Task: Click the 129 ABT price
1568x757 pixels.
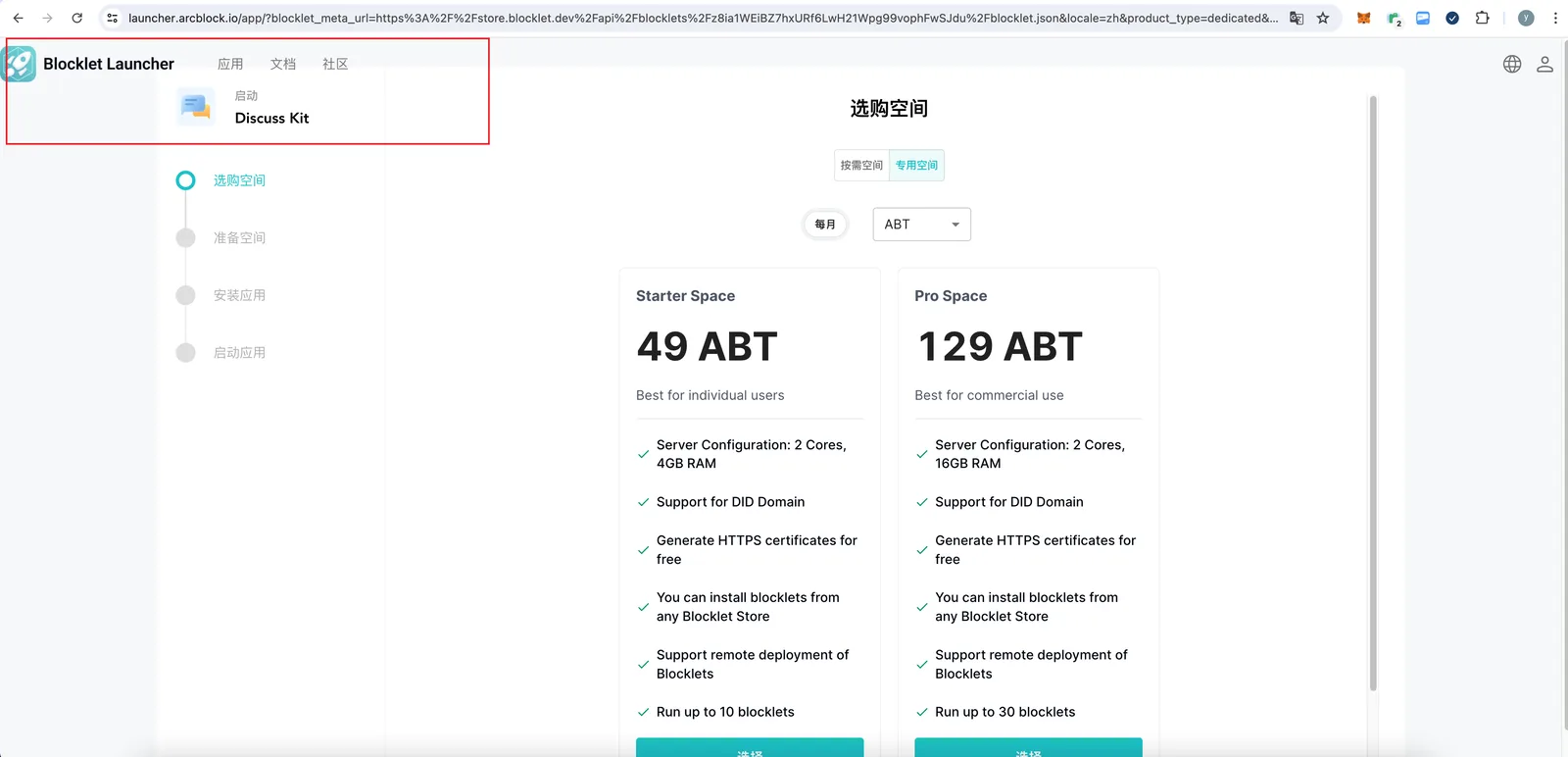Action: coord(1000,346)
